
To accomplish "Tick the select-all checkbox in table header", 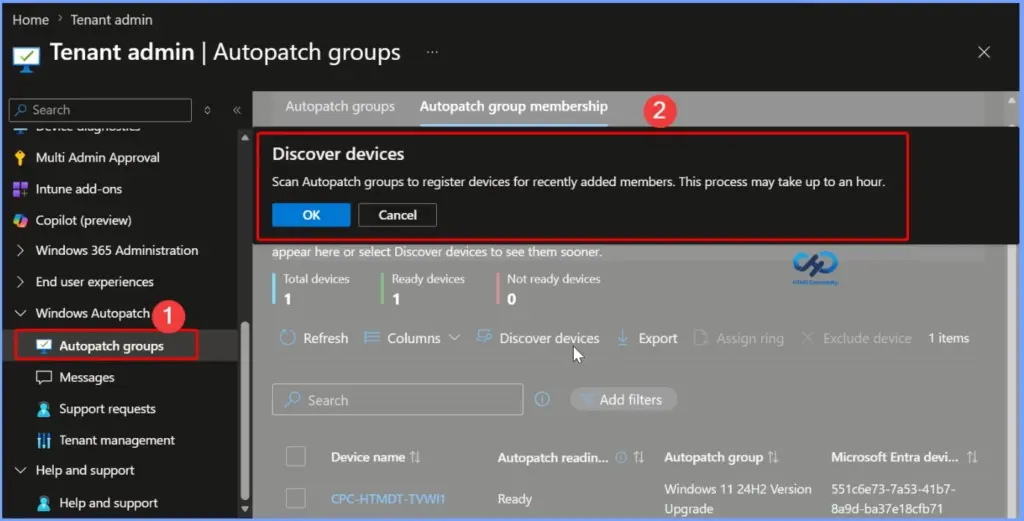I will pos(295,456).
